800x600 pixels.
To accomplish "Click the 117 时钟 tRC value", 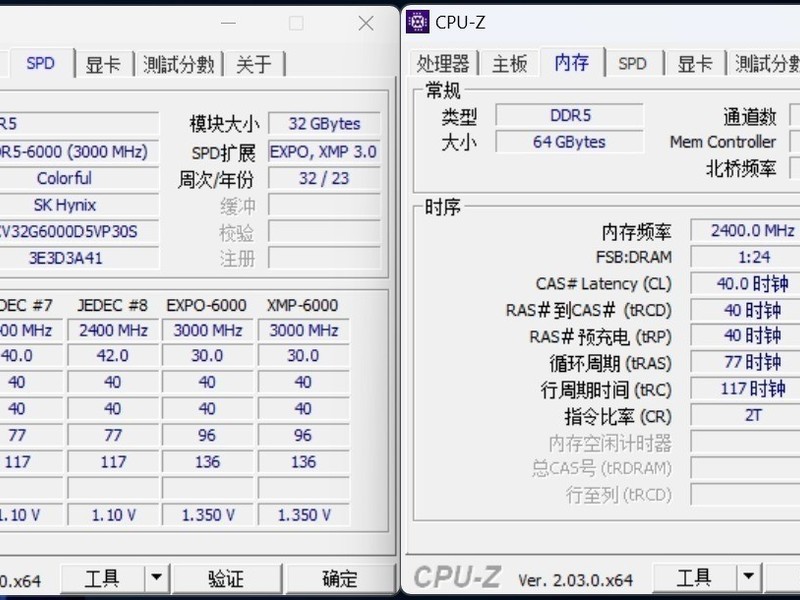I will (746, 389).
